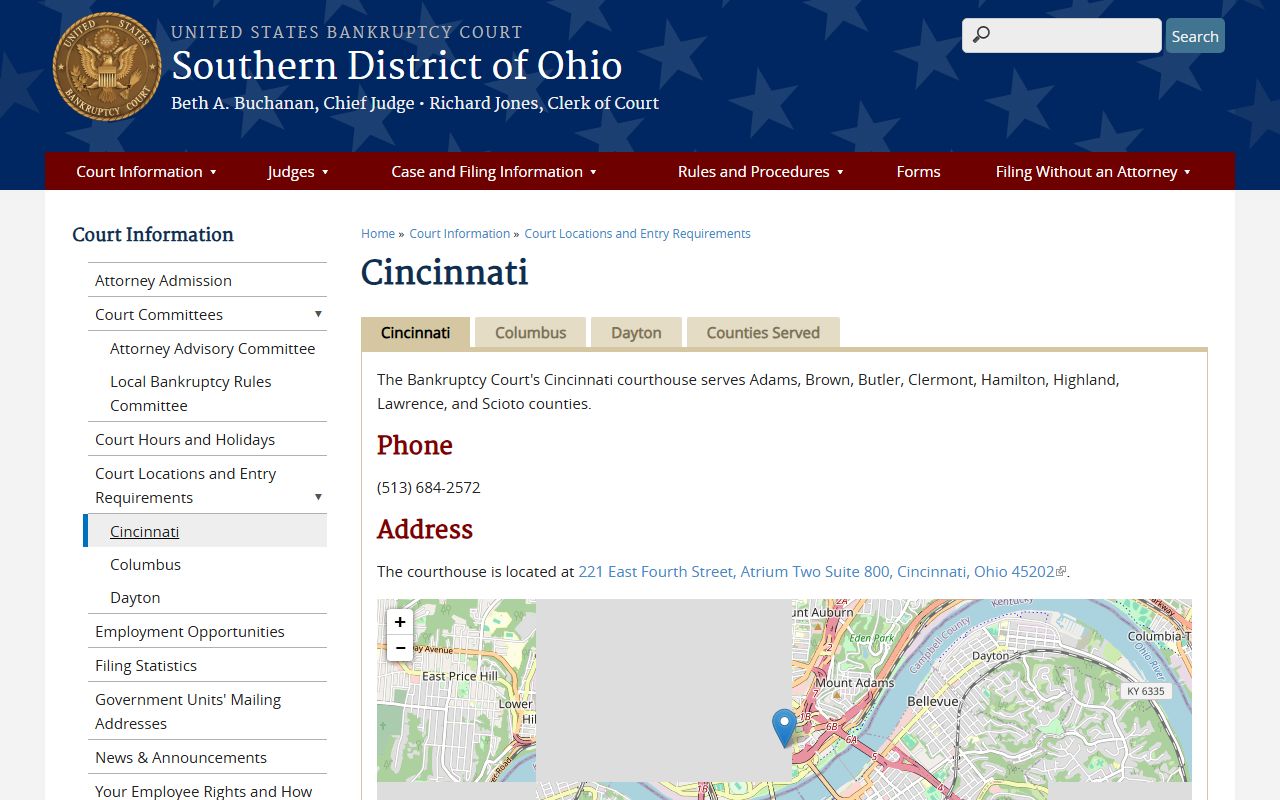The image size is (1280, 800).
Task: Click the Search button
Action: pos(1195,36)
